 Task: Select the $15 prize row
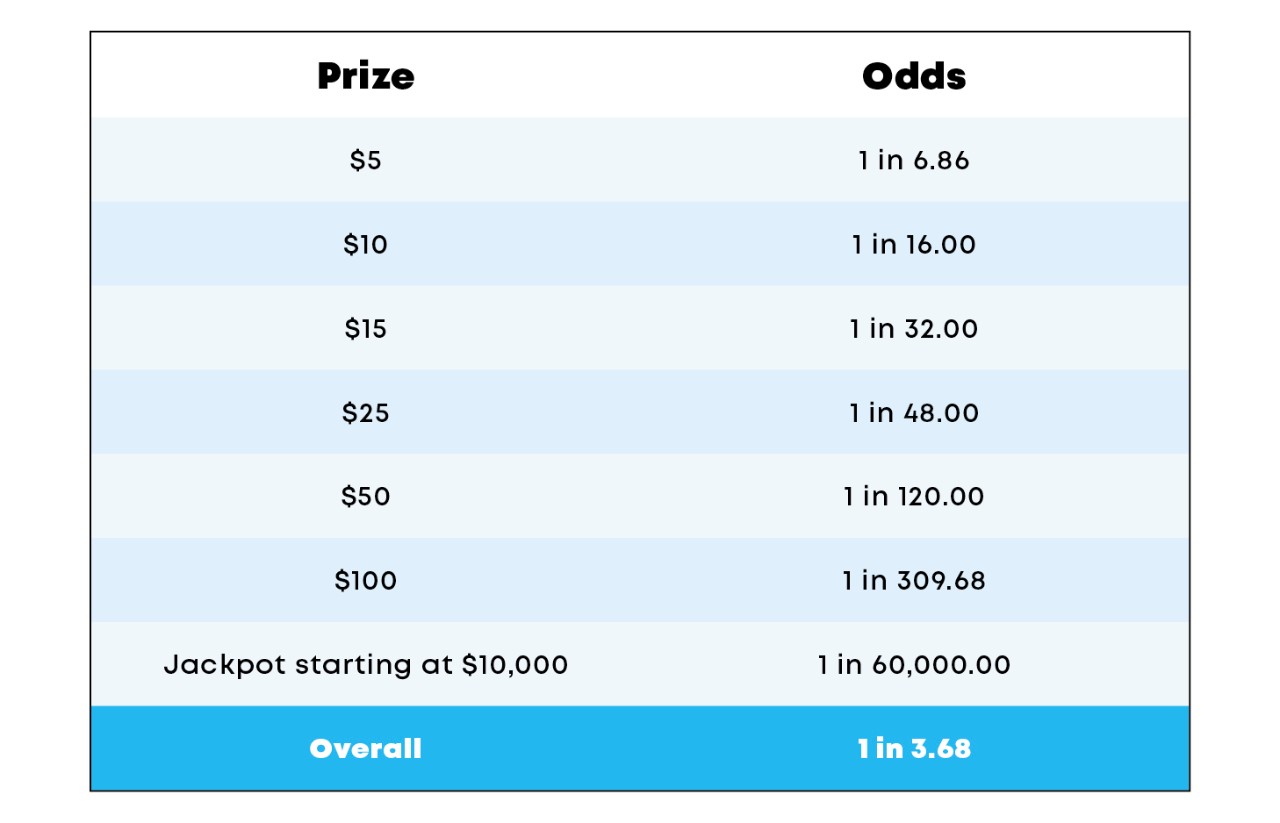click(640, 328)
